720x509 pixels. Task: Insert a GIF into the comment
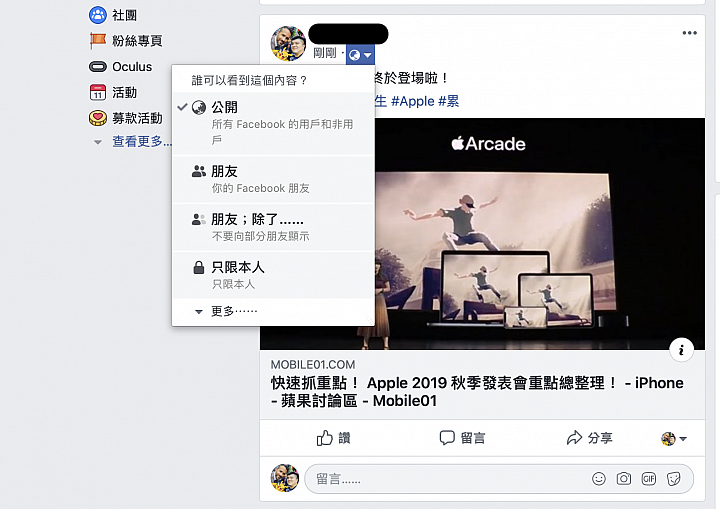649,479
